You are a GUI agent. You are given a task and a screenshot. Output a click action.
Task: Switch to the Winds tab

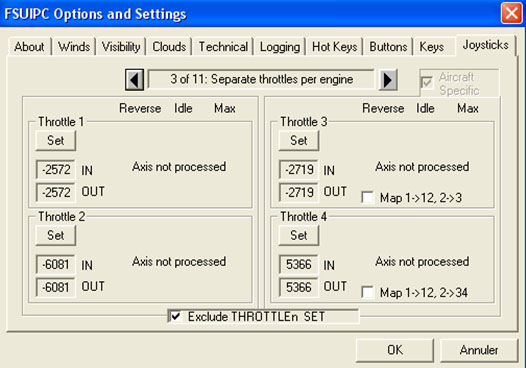74,47
